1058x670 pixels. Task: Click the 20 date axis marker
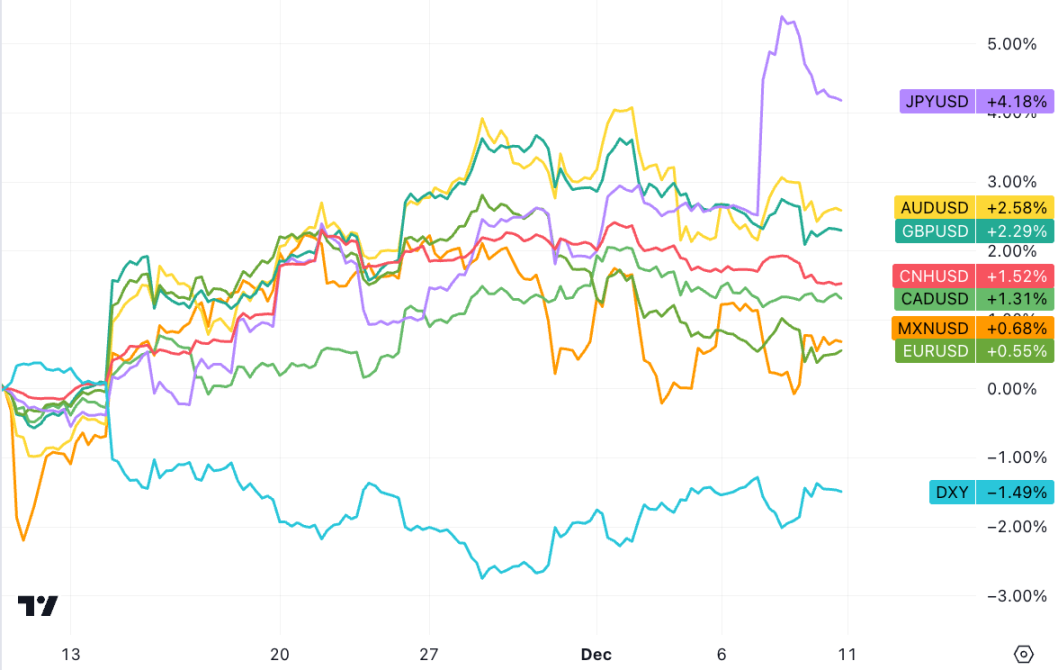coord(280,654)
